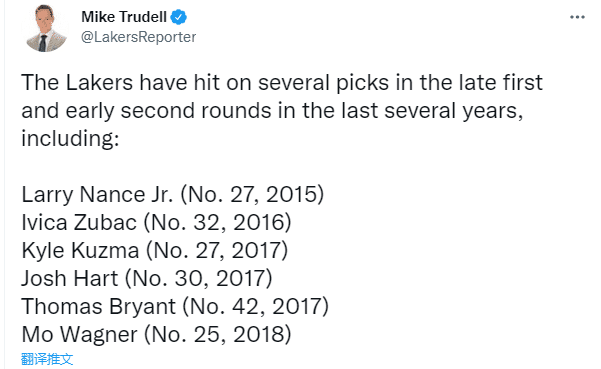The height and width of the screenshot is (369, 601).
Task: Open the Mike Trudell display name link
Action: coord(124,17)
